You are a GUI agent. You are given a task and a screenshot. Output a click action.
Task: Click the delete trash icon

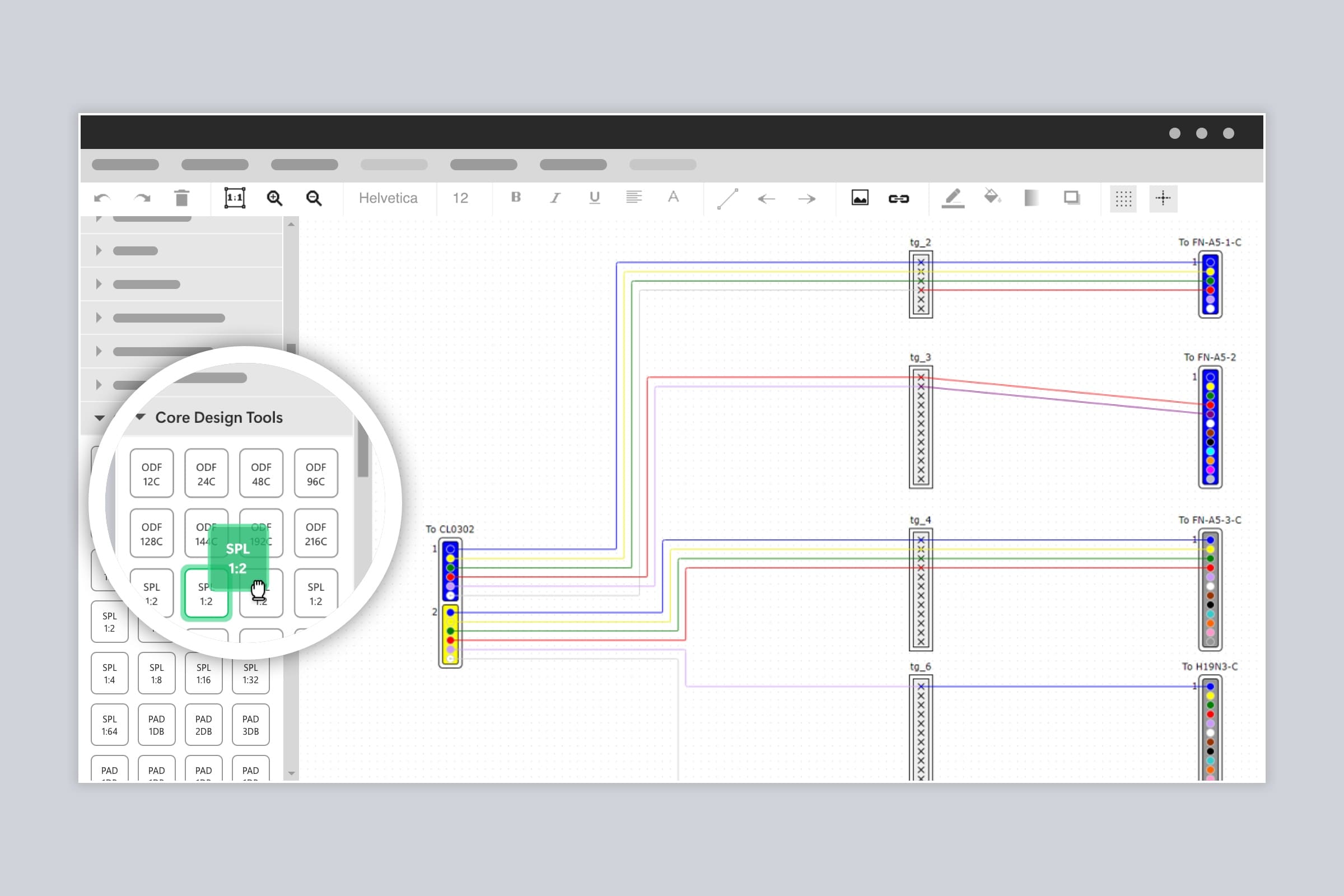(x=181, y=198)
